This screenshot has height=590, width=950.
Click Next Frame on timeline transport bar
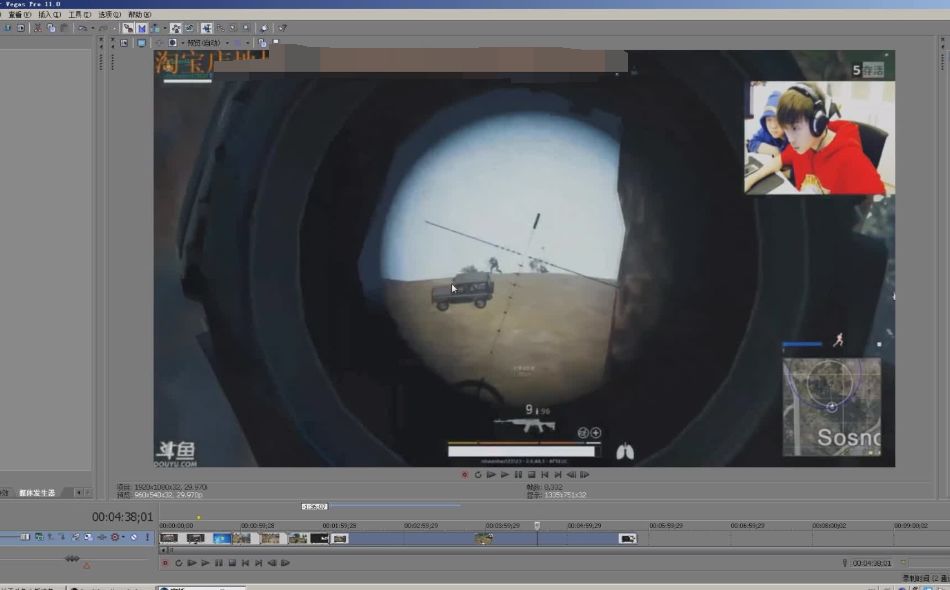pos(285,563)
